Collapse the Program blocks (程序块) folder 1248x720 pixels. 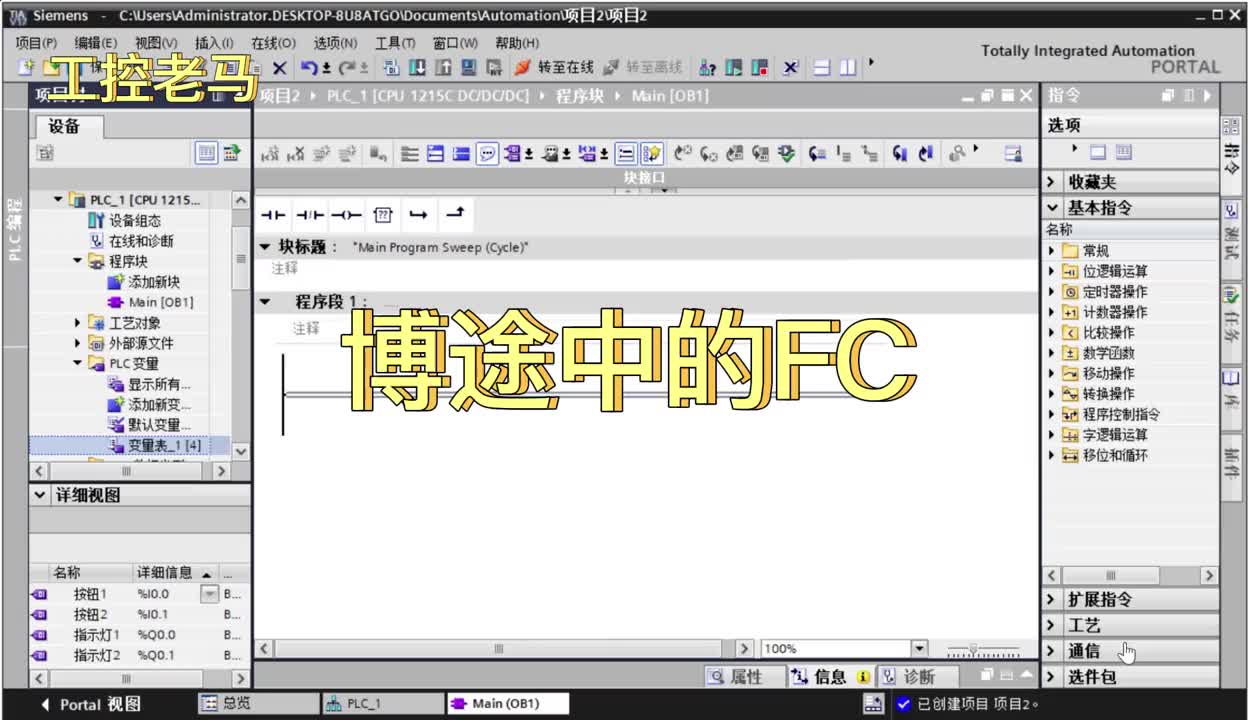coord(78,261)
